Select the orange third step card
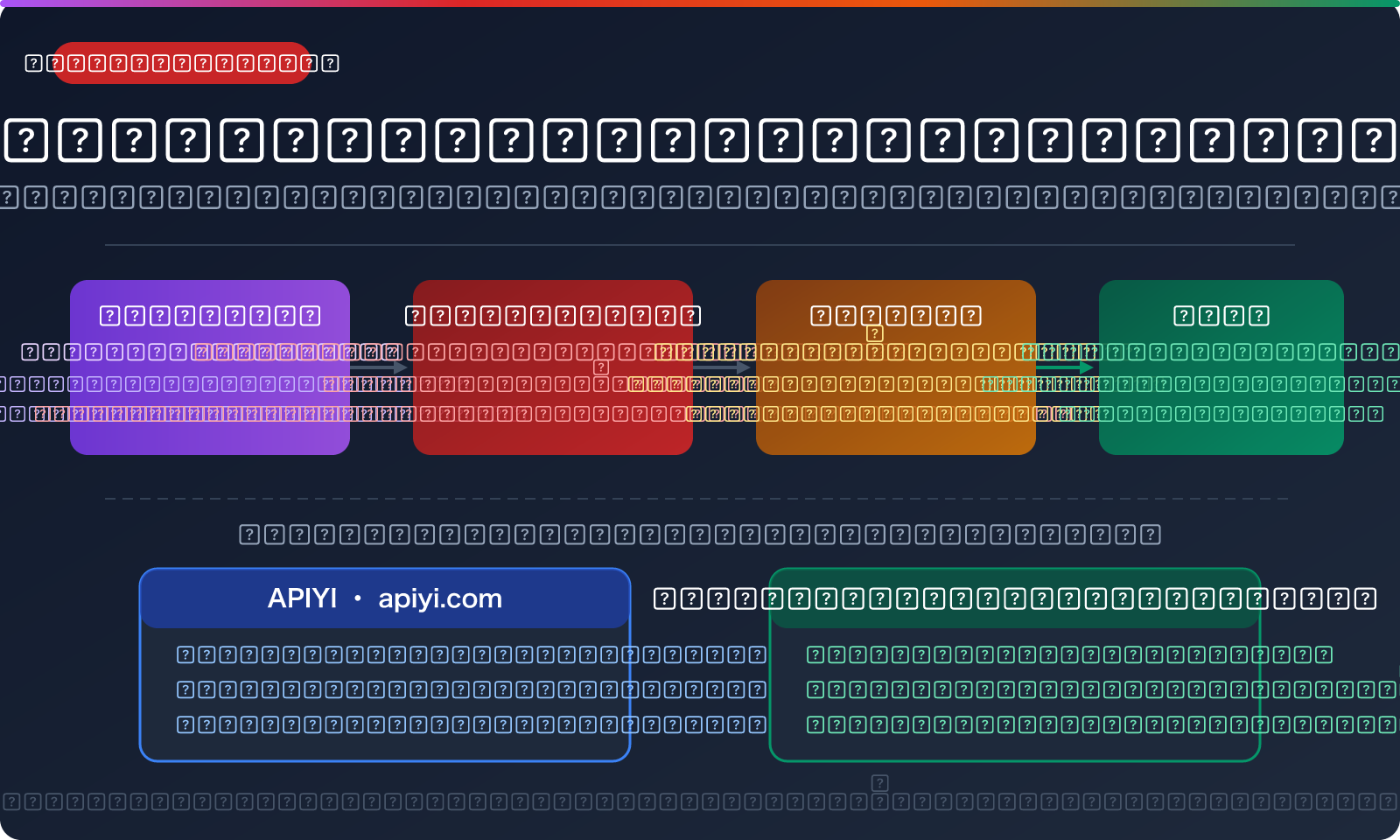1400x840 pixels. tap(895, 367)
